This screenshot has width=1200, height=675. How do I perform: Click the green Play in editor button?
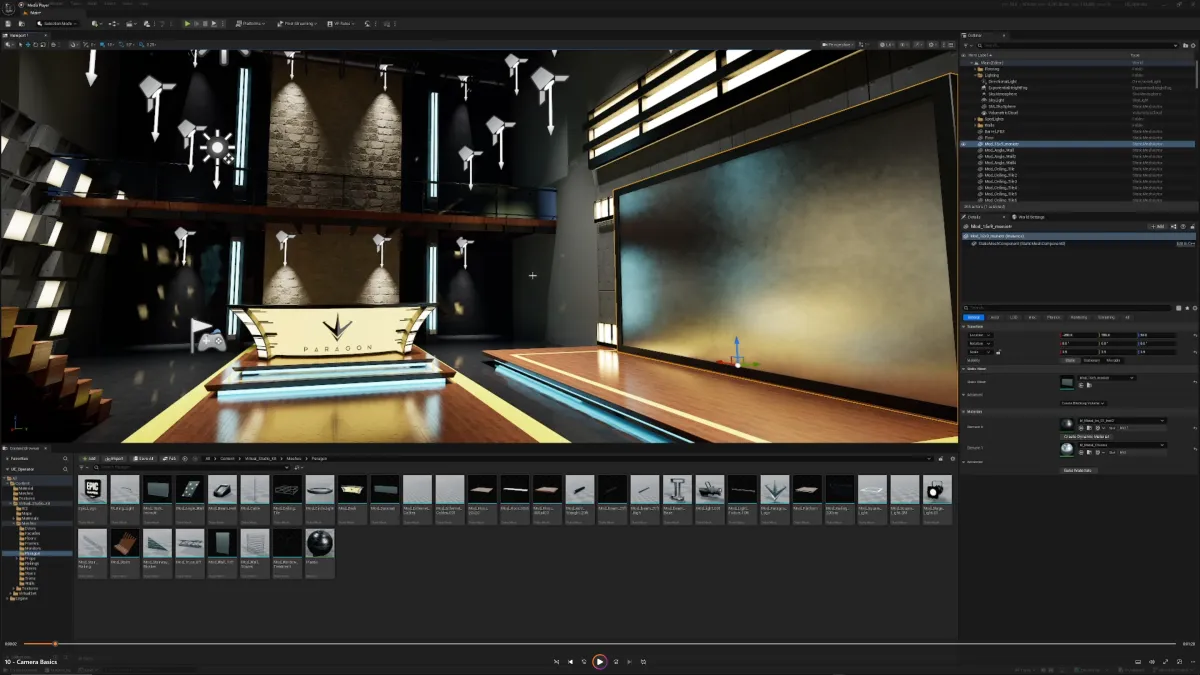(x=187, y=24)
